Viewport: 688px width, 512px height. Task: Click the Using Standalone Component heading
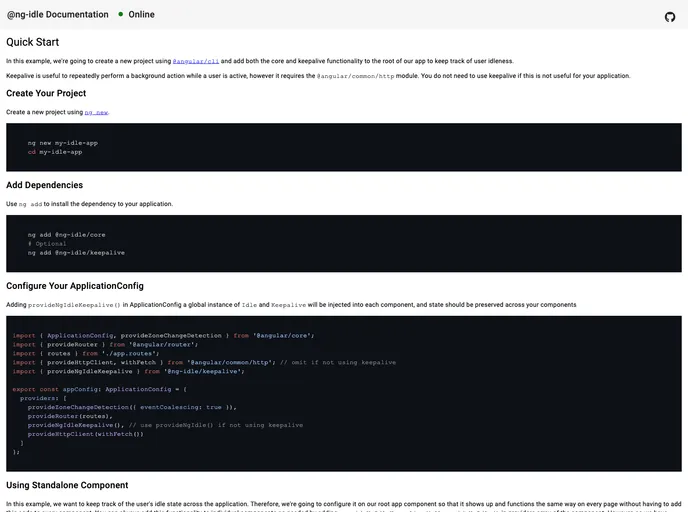tap(67, 485)
